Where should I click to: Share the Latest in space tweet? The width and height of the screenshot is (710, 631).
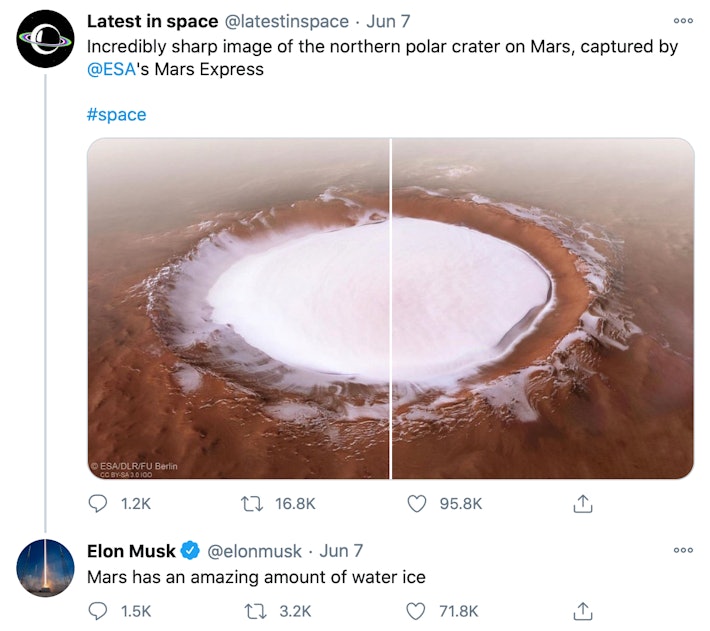(x=583, y=504)
